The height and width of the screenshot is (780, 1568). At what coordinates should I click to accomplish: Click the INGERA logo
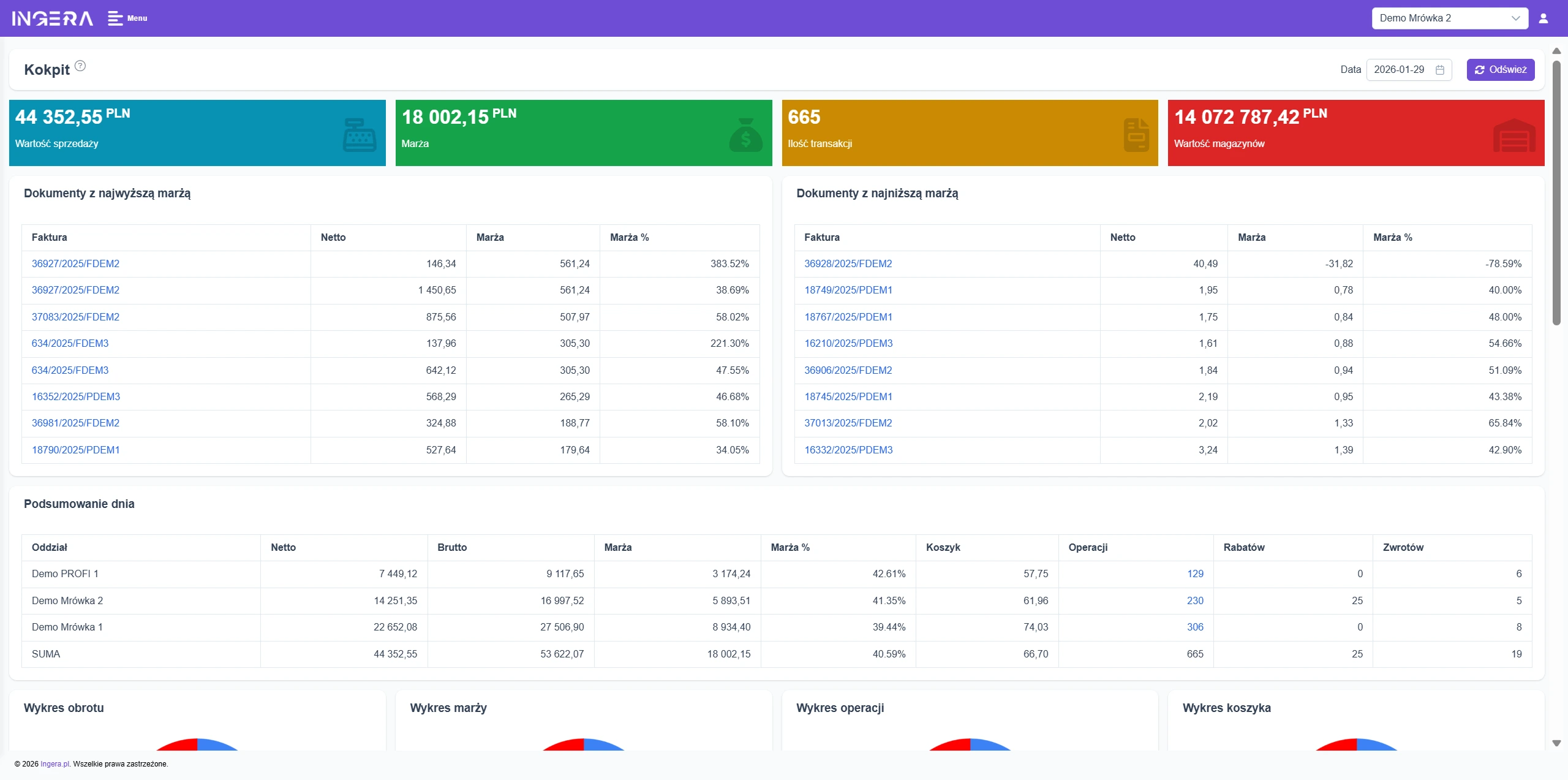(53, 18)
